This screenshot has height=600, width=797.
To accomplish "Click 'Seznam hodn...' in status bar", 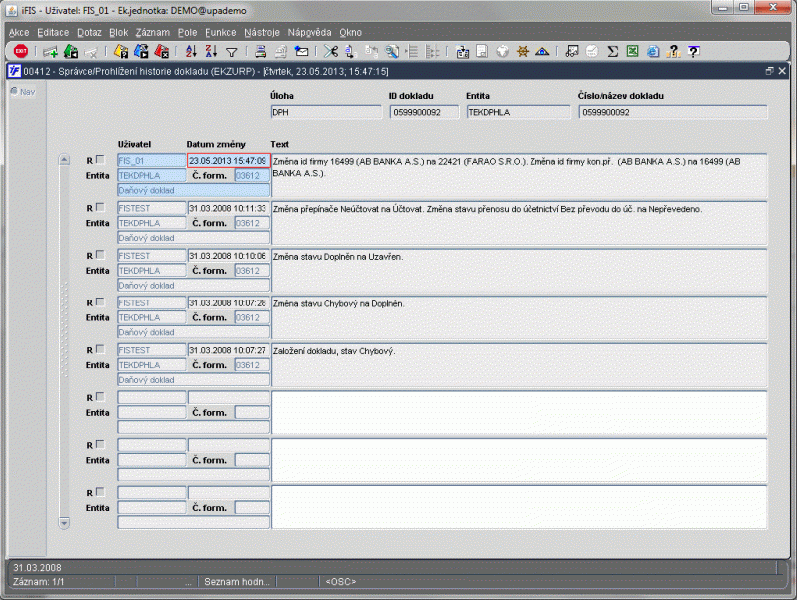I will (237, 582).
